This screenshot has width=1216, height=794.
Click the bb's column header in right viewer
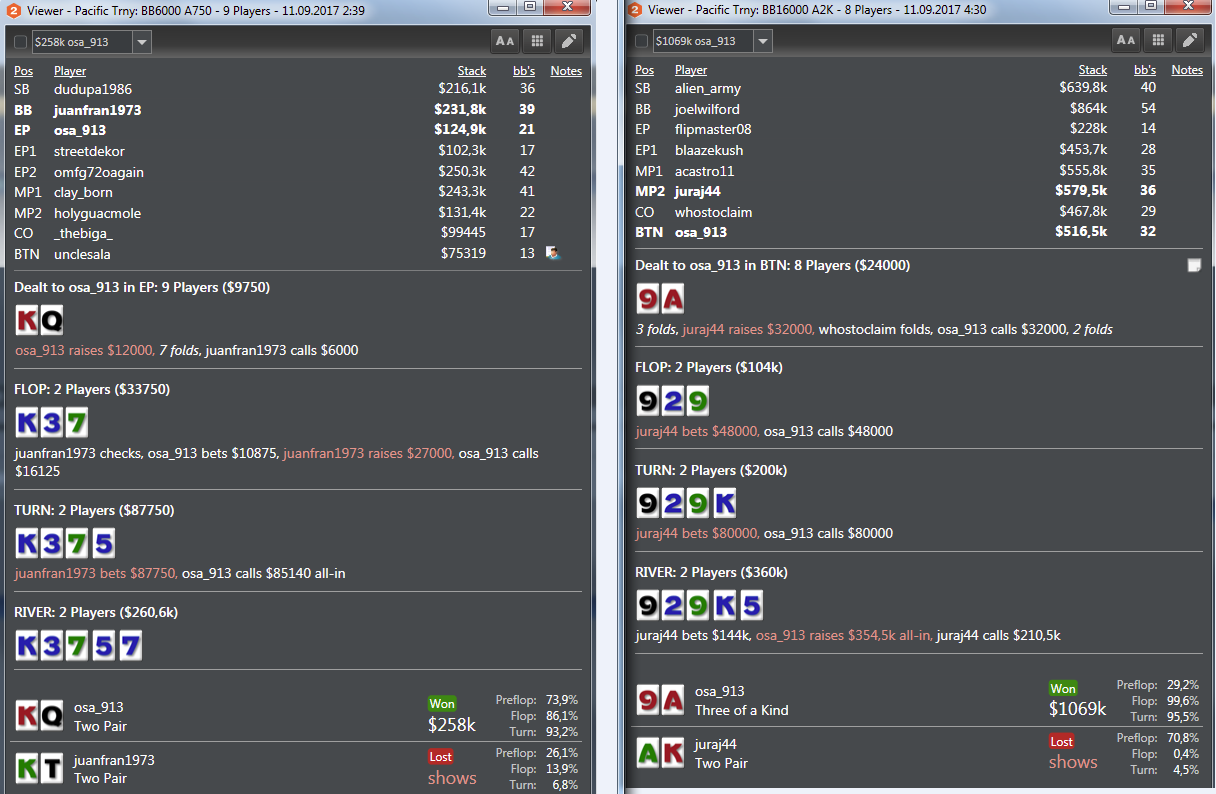pyautogui.click(x=1145, y=70)
